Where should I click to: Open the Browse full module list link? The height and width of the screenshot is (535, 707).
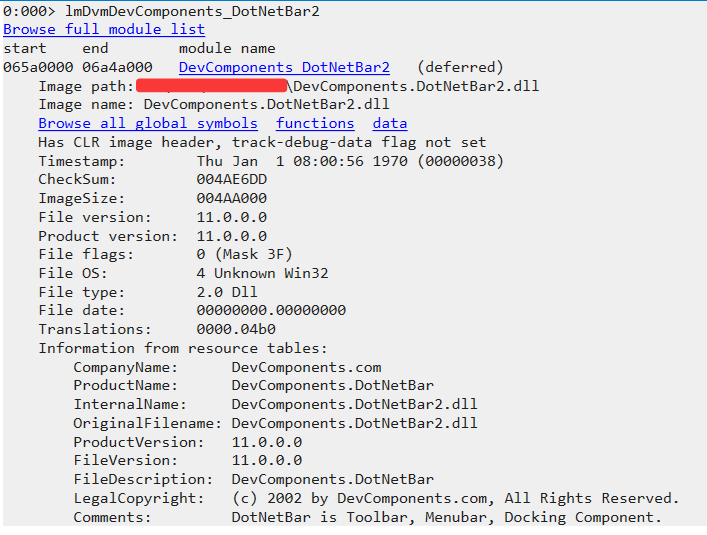pyautogui.click(x=104, y=30)
